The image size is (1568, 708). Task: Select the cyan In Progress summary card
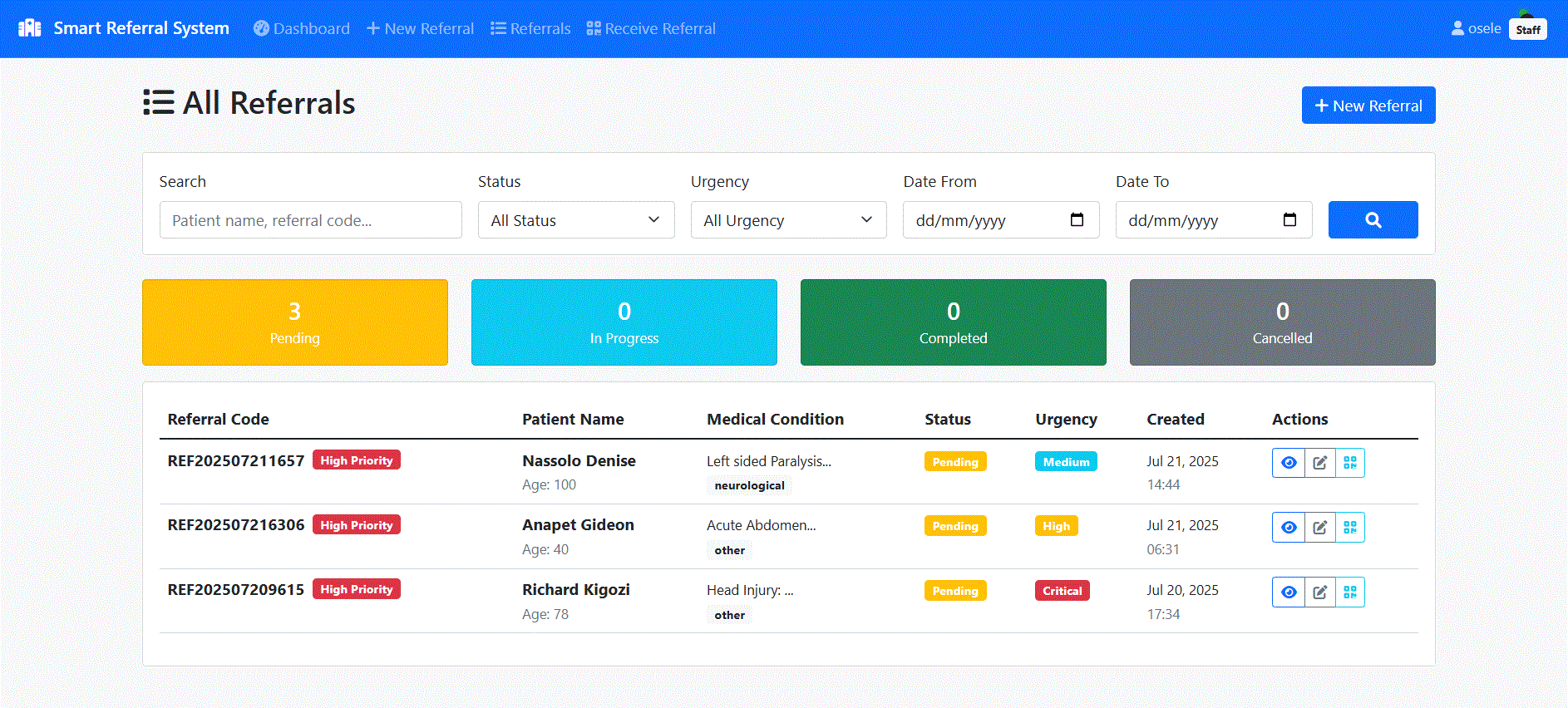click(624, 322)
